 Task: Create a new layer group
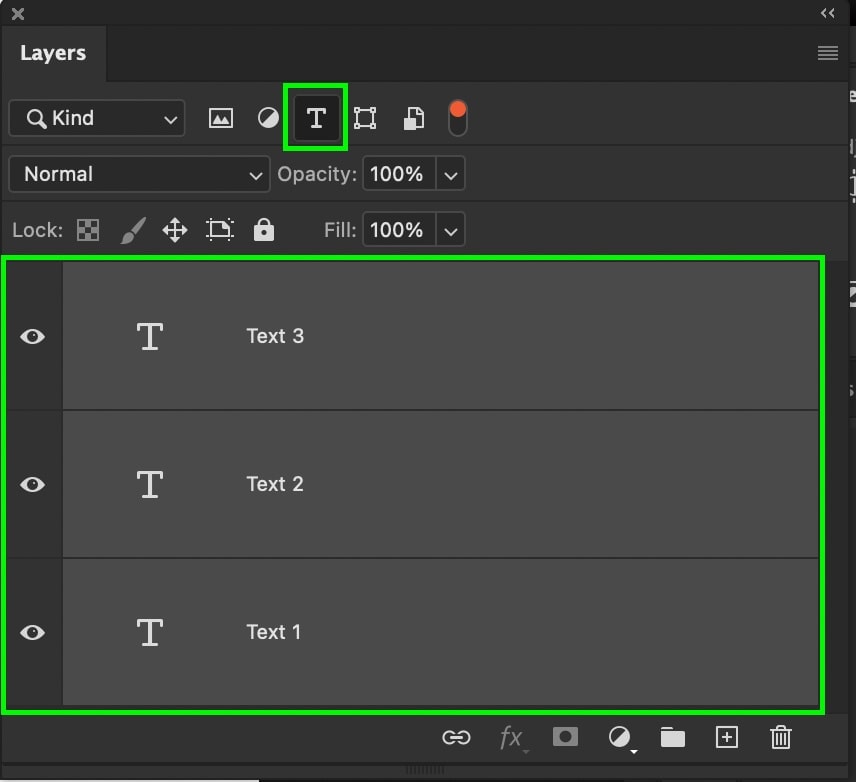[x=672, y=737]
